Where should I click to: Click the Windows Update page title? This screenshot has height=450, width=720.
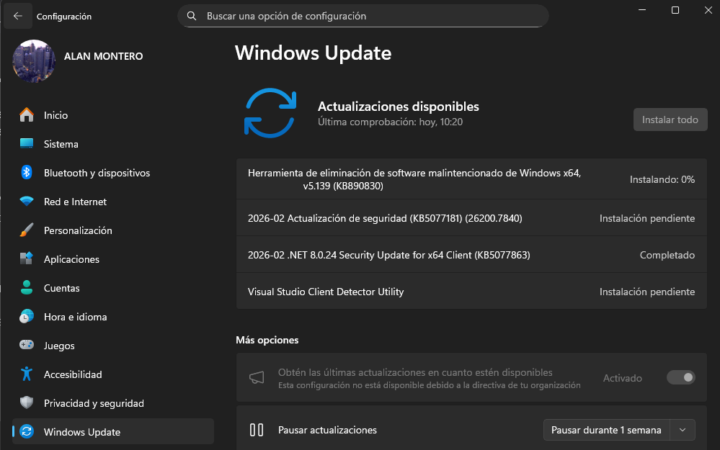[x=313, y=53]
